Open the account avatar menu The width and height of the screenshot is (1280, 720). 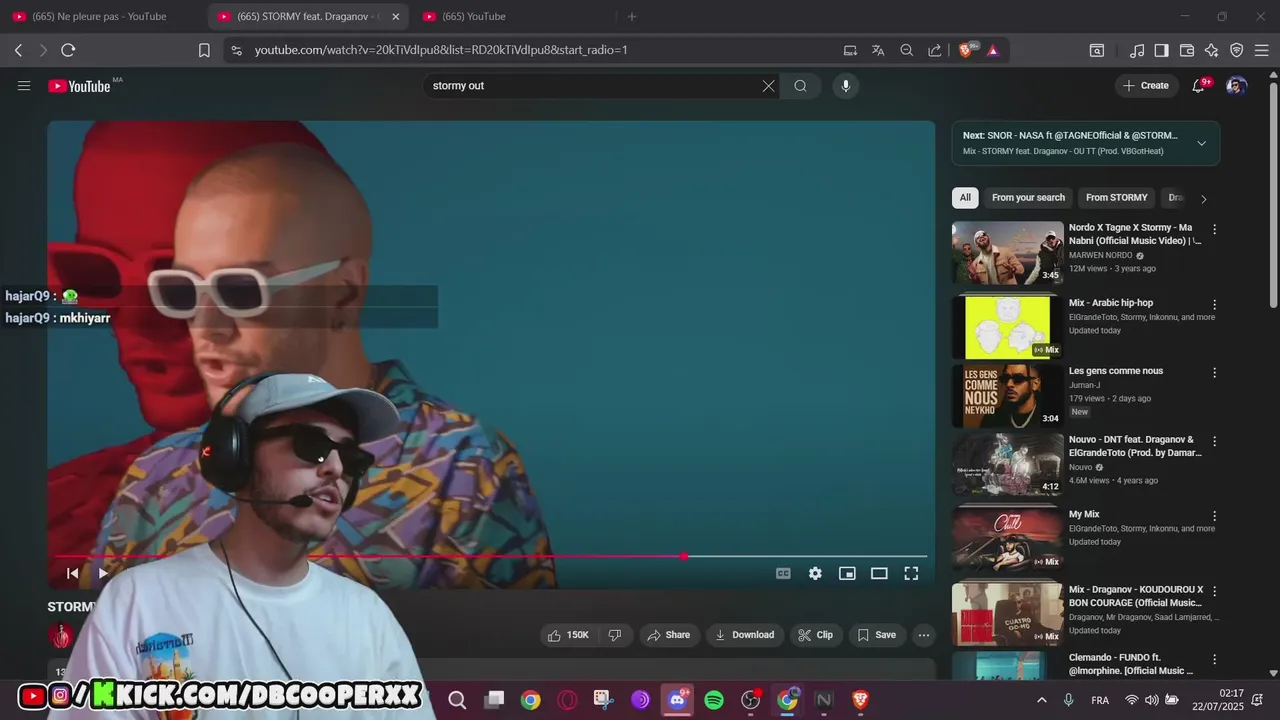(x=1237, y=86)
